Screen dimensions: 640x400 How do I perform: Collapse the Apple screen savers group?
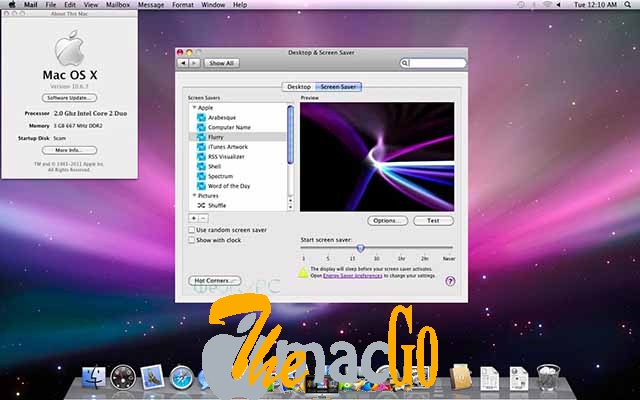pos(195,108)
